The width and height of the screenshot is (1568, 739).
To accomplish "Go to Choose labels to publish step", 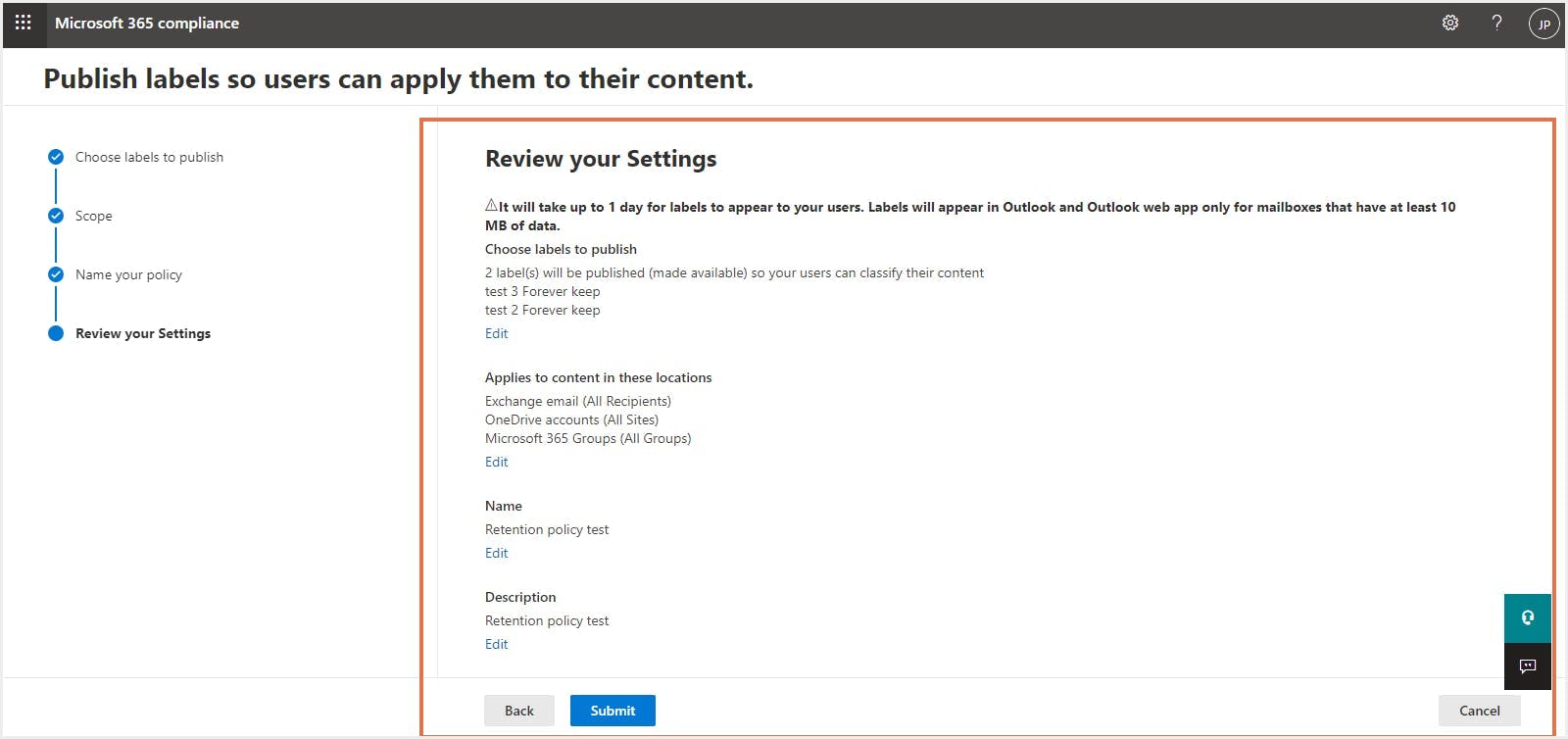I will click(149, 157).
